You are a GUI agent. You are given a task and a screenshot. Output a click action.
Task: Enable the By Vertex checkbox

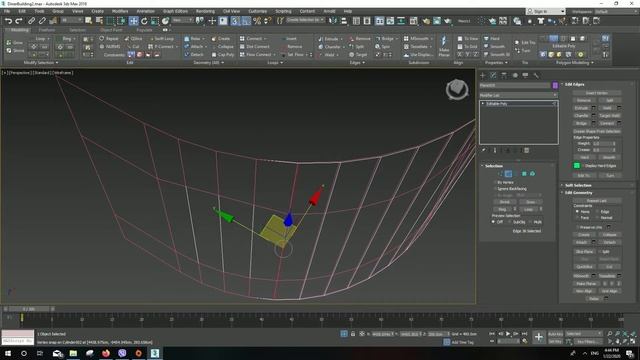tap(496, 182)
